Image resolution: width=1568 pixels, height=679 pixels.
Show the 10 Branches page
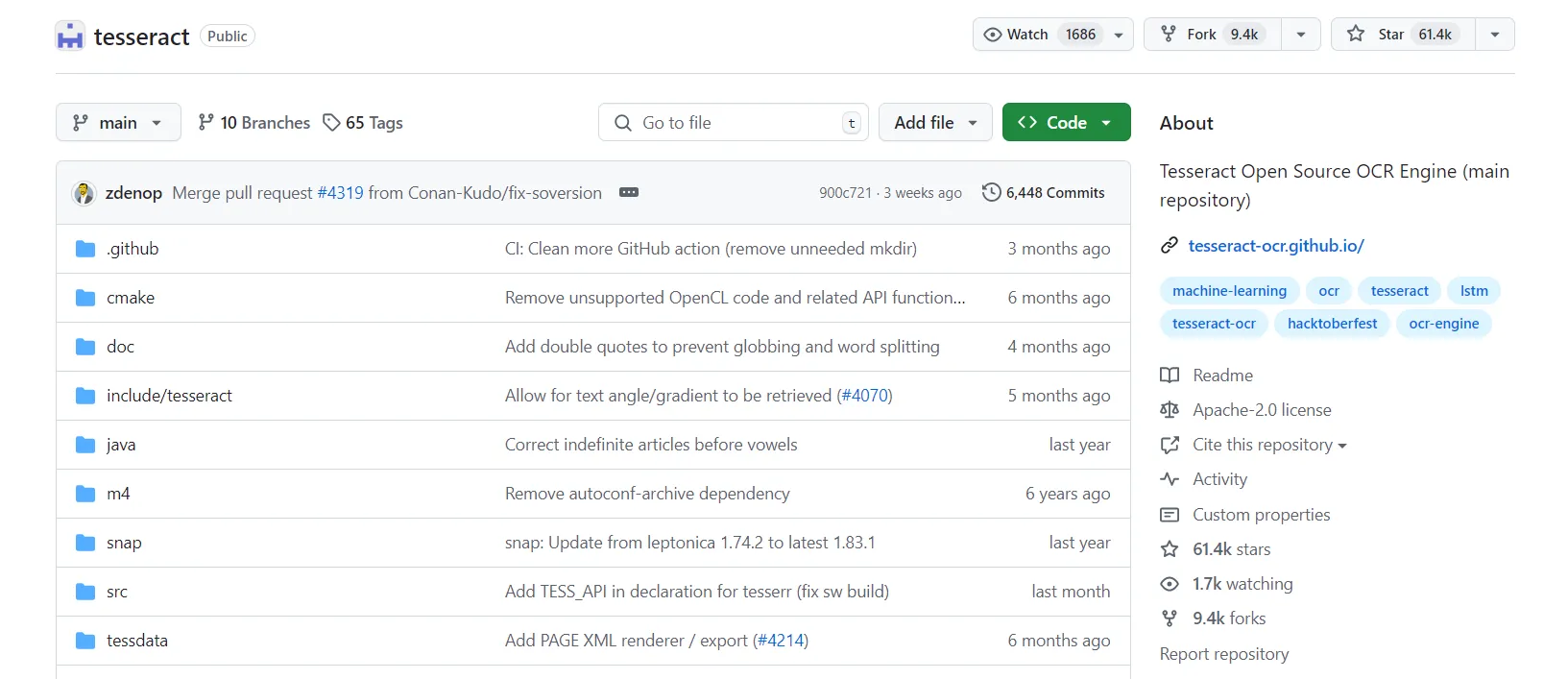point(254,123)
